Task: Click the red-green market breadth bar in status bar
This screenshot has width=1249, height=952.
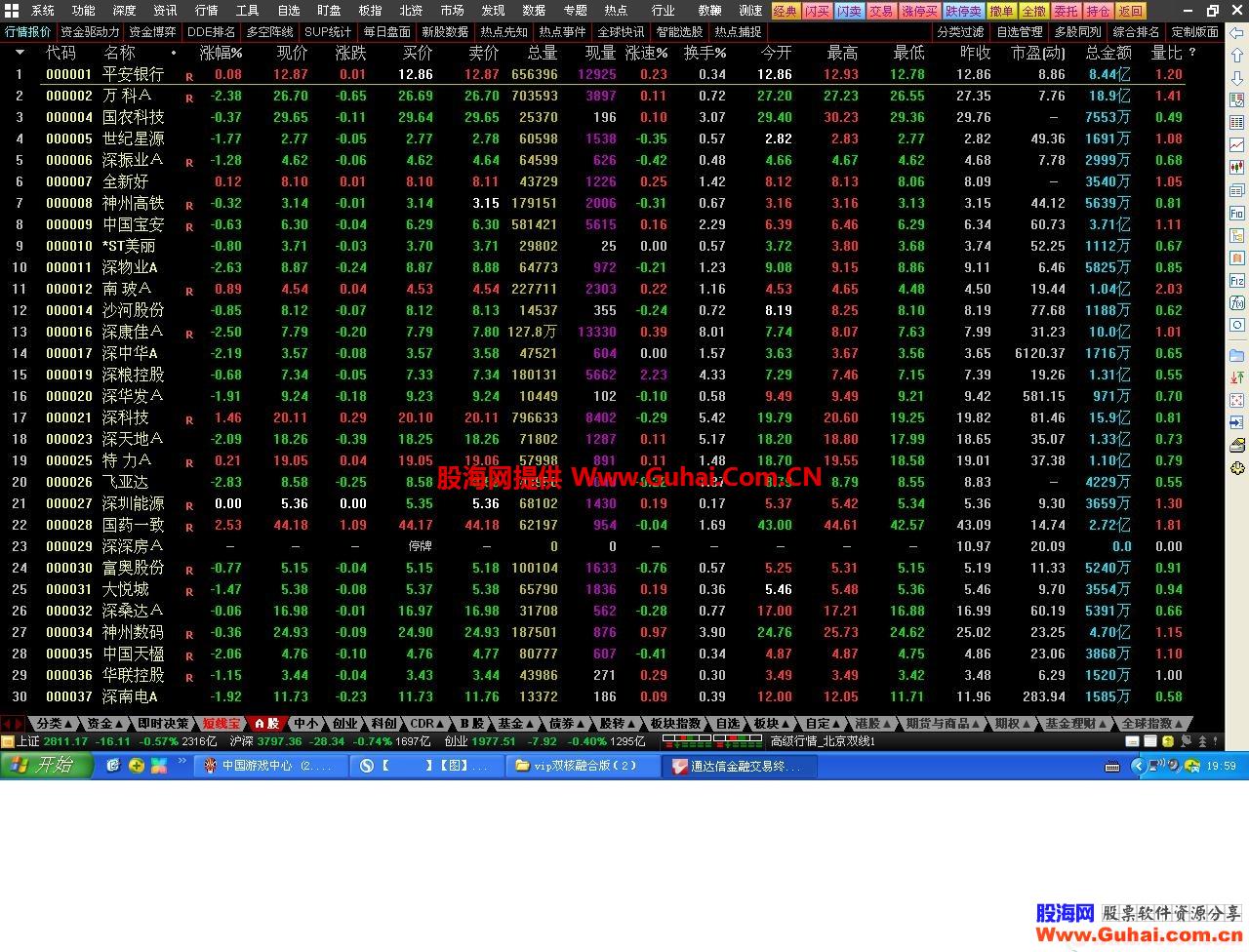Action: pos(710,741)
